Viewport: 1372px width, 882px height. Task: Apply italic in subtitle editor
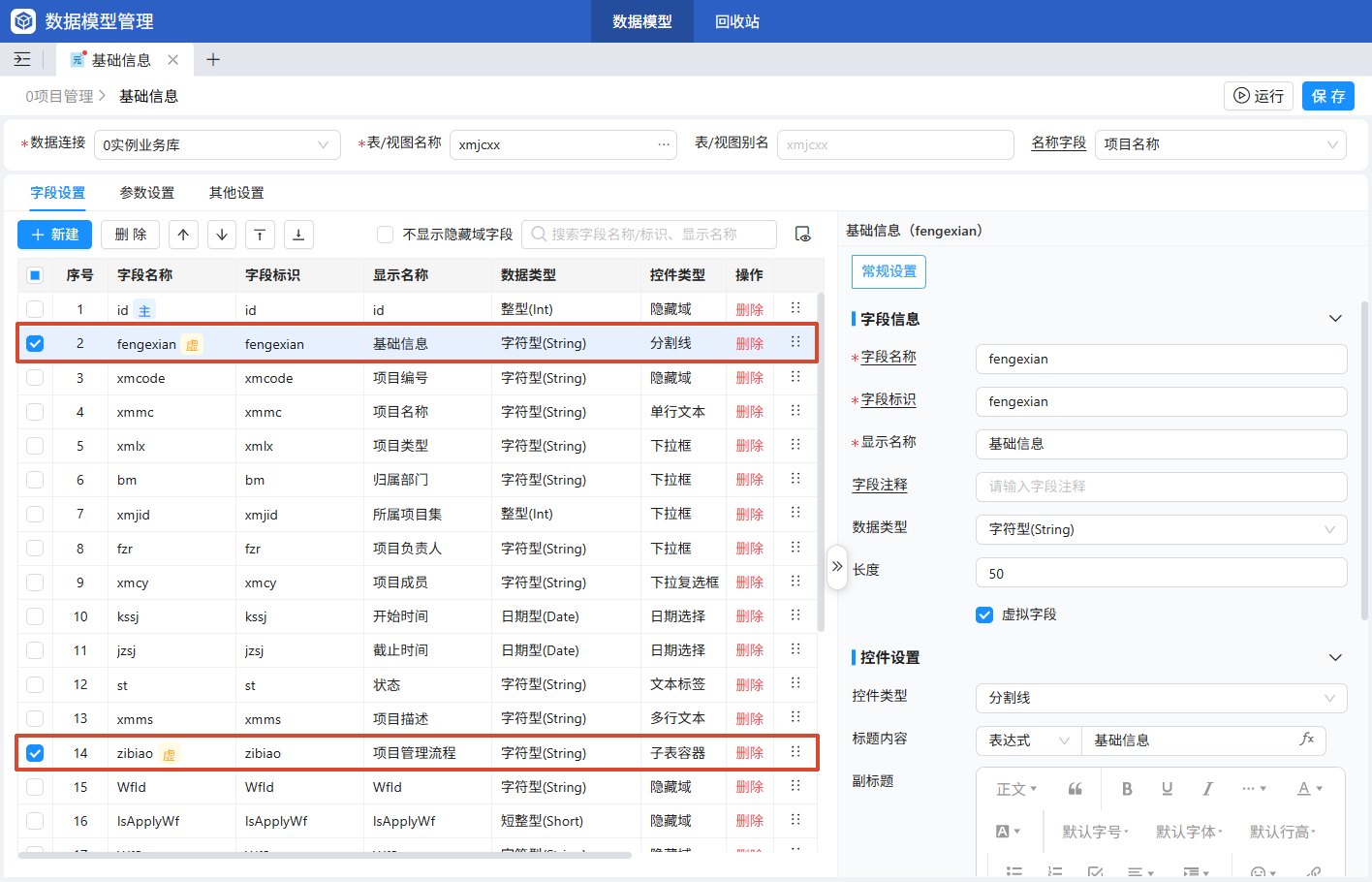pyautogui.click(x=1207, y=789)
